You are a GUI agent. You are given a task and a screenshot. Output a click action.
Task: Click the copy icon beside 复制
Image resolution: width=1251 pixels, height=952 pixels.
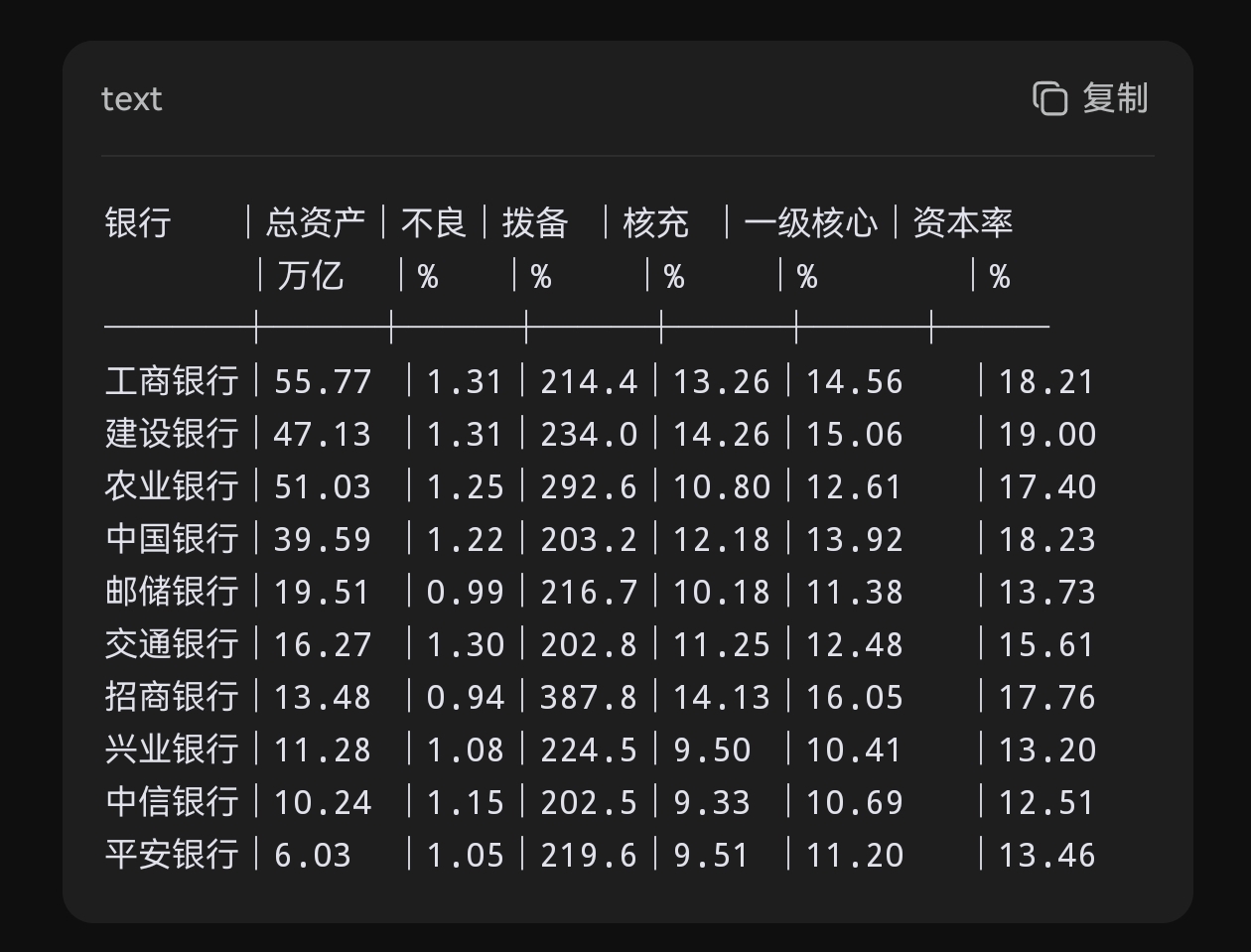pos(1049,98)
